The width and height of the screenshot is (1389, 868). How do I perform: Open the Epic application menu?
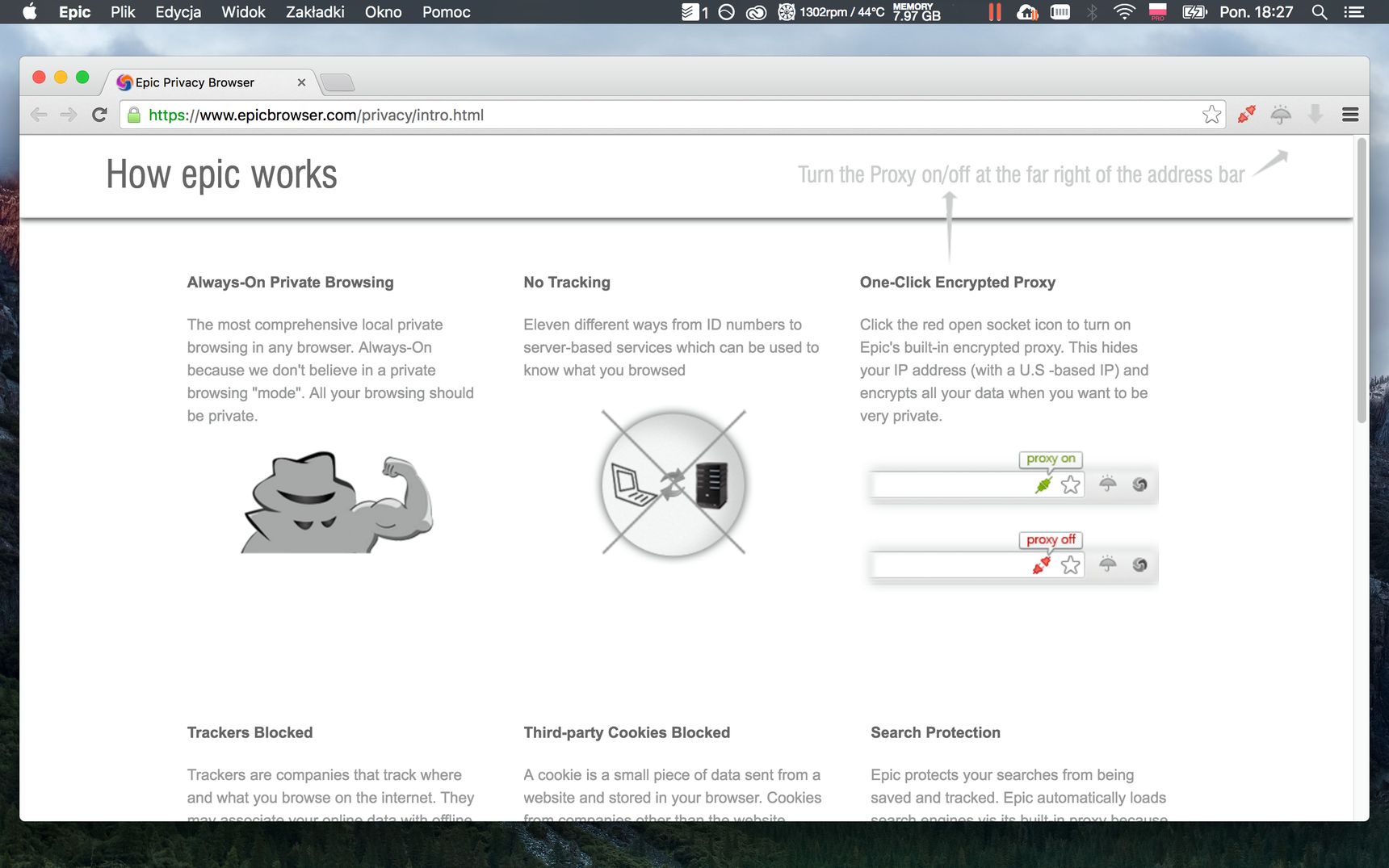[74, 12]
